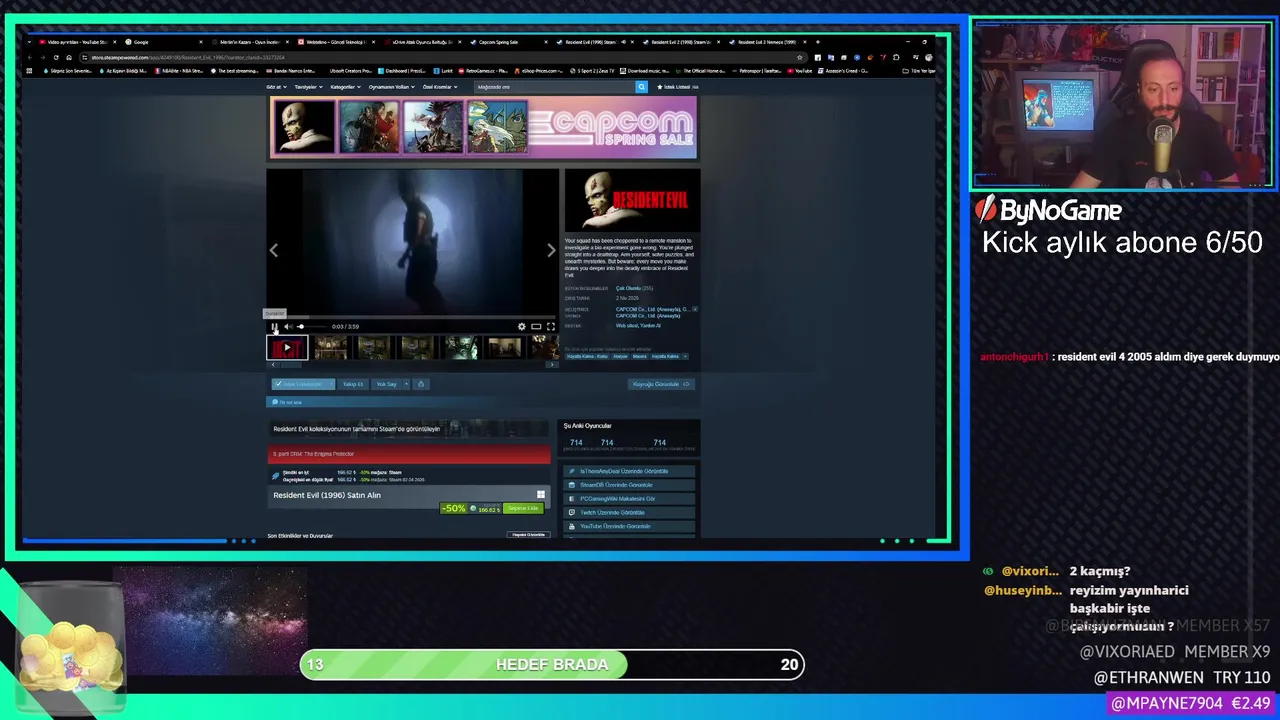This screenshot has height=720, width=1280.
Task: Show the next media with the right arrow
Action: pos(550,250)
